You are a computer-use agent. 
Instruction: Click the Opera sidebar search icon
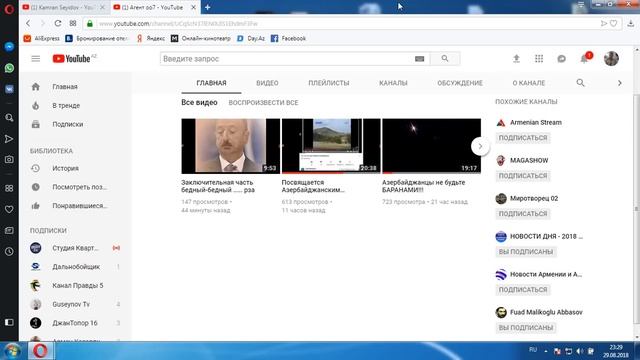tap(9, 118)
